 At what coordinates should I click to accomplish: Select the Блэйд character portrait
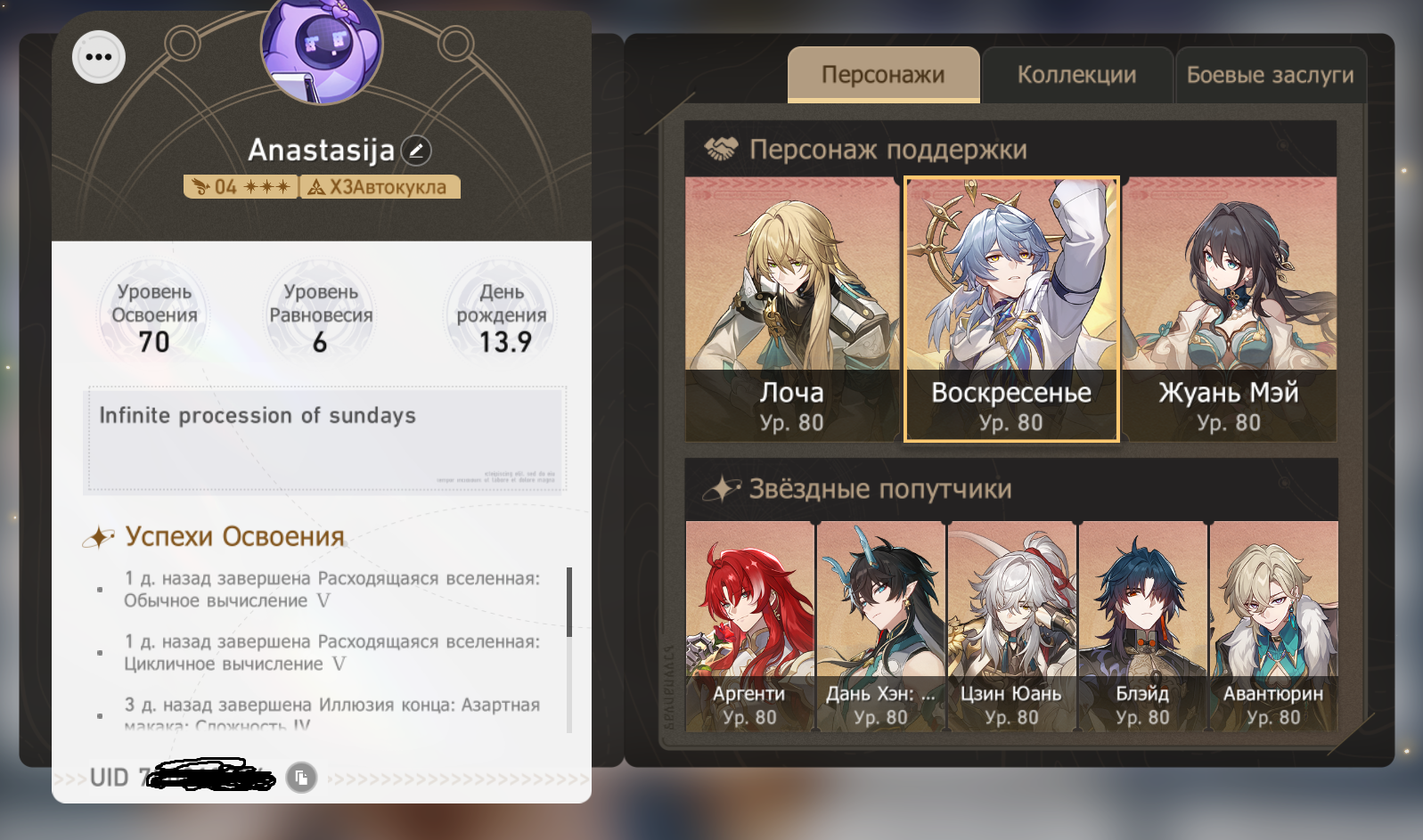(1142, 626)
